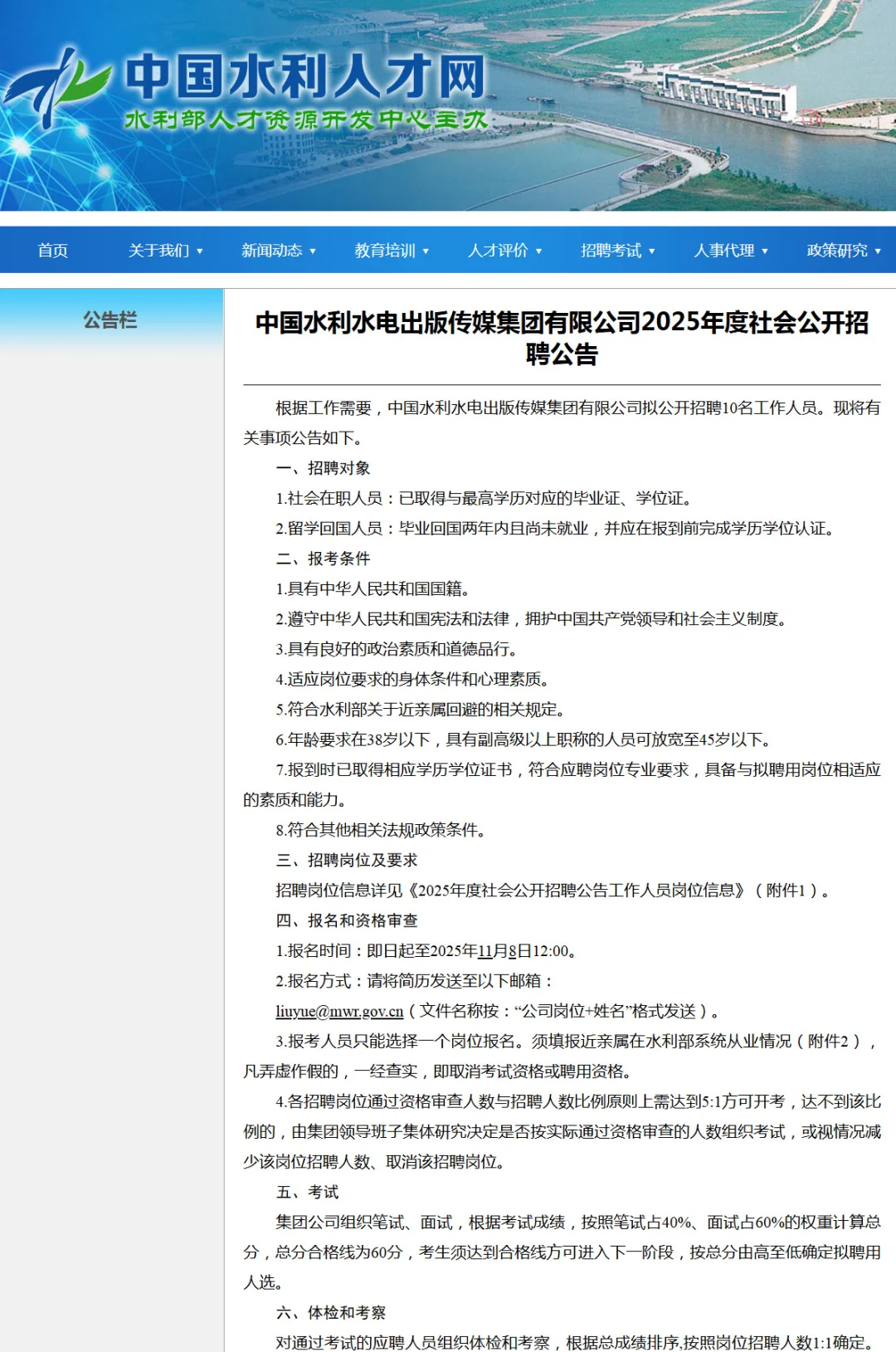The width and height of the screenshot is (896, 1352).
Task: Open the 新闻动态 menu
Action: point(272,251)
